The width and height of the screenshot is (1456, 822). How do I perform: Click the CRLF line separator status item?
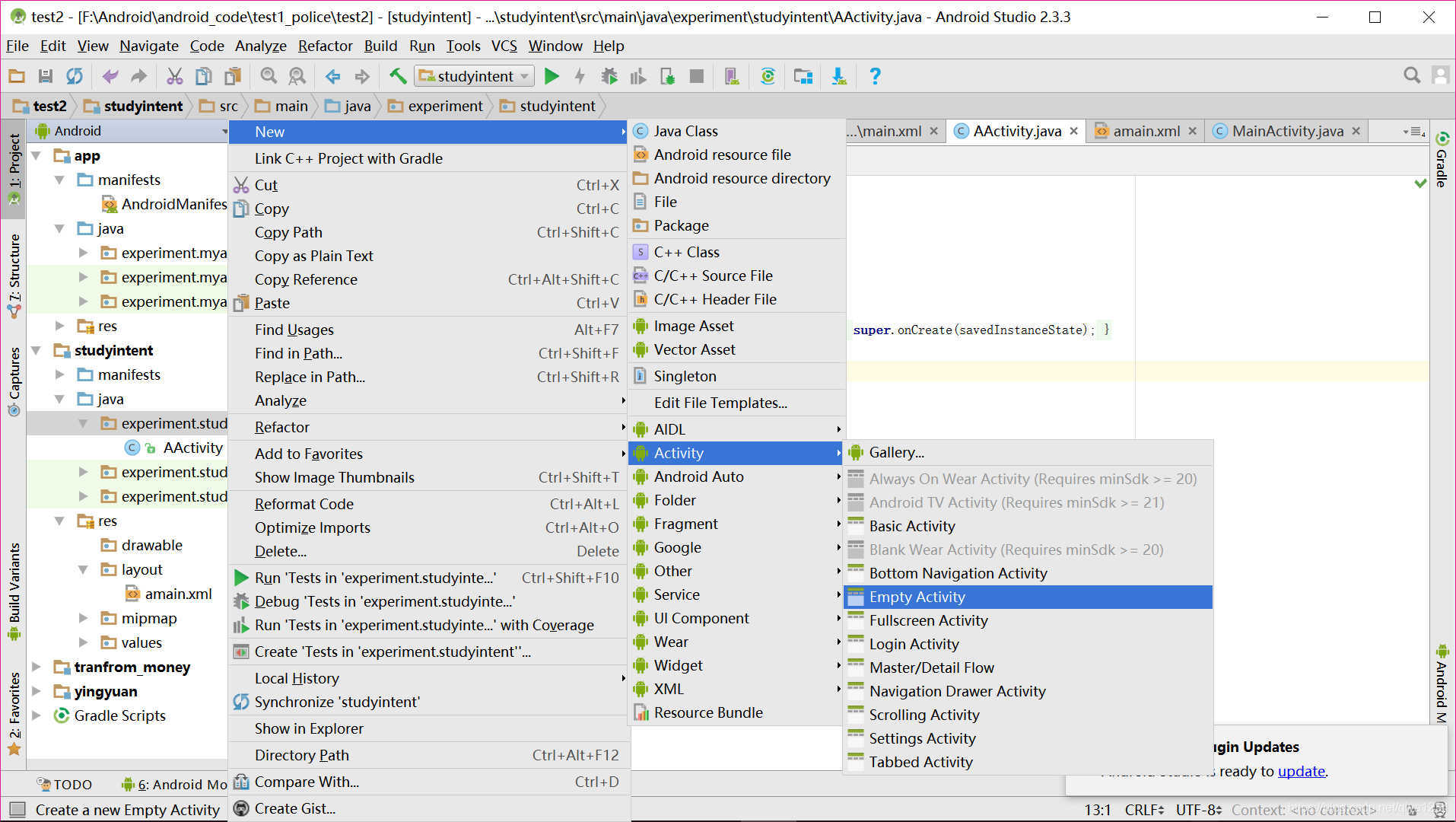[x=1144, y=810]
